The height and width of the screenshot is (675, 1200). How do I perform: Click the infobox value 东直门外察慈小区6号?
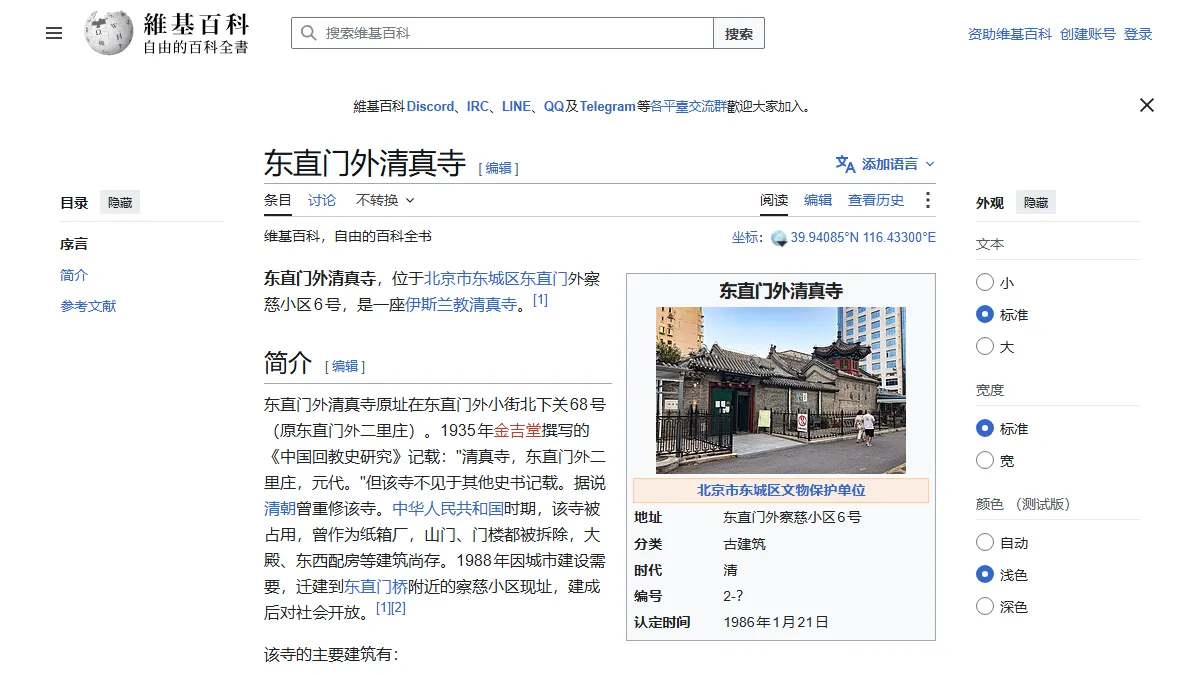pos(792,518)
